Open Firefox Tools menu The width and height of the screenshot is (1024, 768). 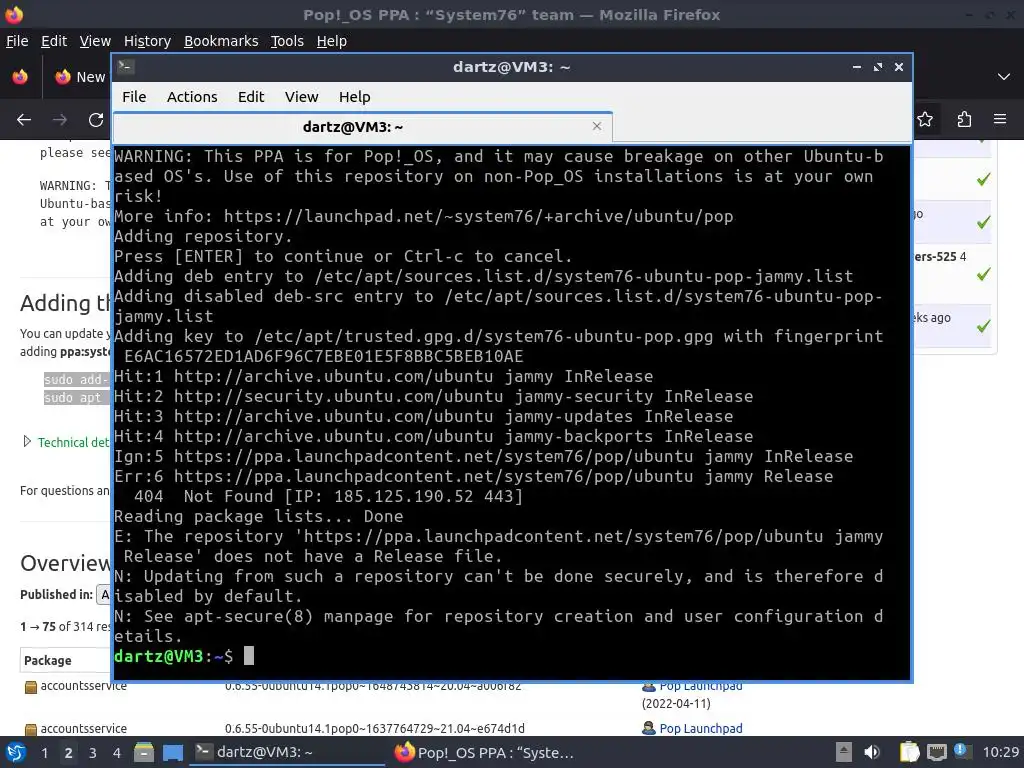coord(287,41)
